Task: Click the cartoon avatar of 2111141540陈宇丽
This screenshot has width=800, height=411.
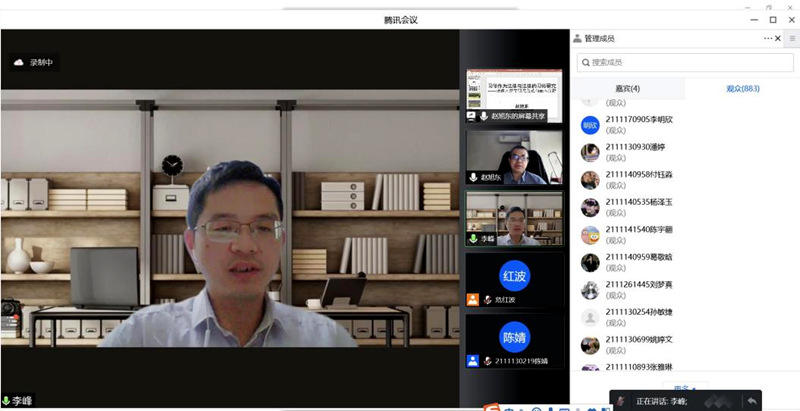Action: coord(590,235)
